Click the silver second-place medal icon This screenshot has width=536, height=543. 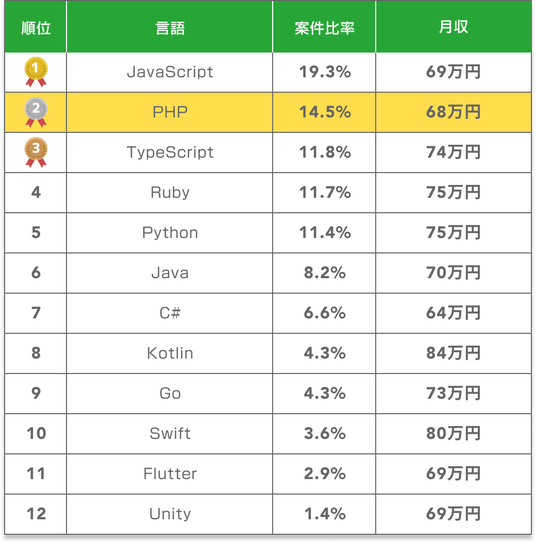click(36, 112)
